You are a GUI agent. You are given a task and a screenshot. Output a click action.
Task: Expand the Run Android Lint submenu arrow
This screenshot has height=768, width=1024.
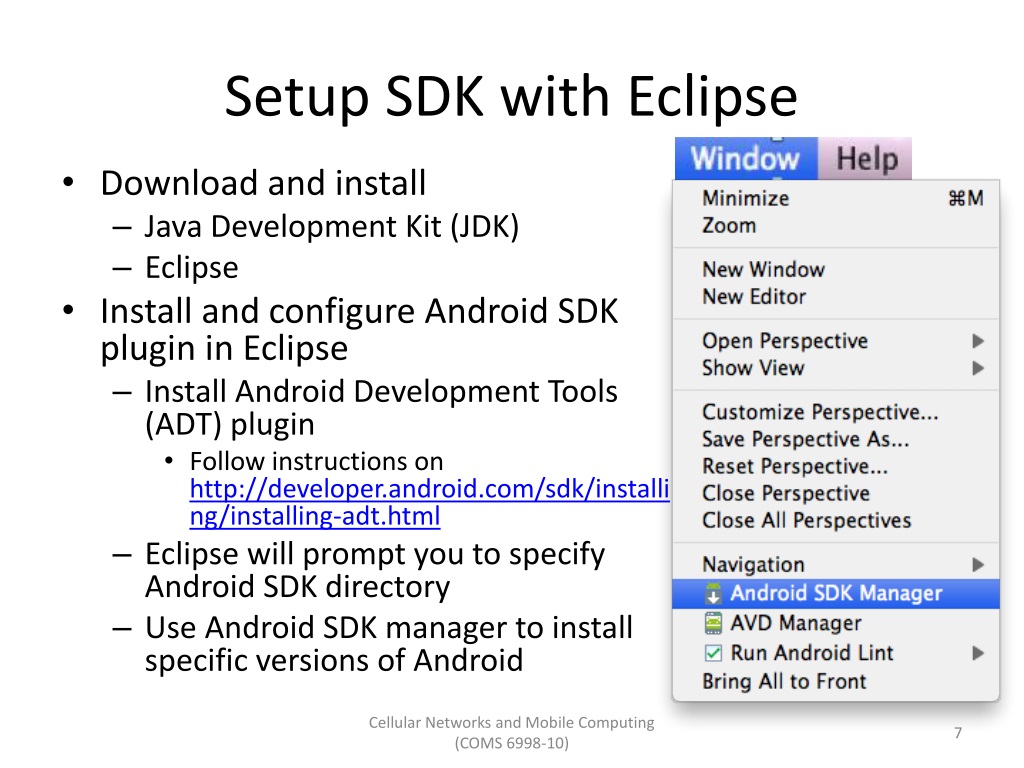click(x=978, y=653)
